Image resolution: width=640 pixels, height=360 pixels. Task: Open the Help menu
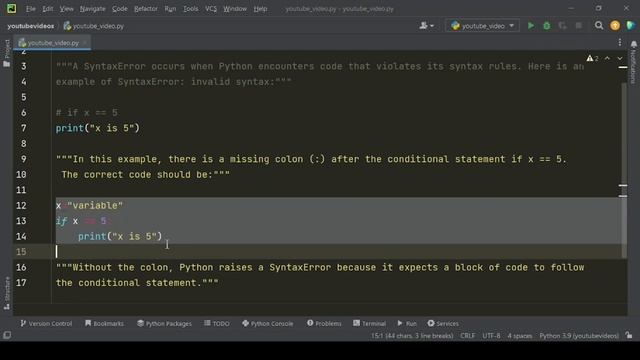[x=260, y=9]
